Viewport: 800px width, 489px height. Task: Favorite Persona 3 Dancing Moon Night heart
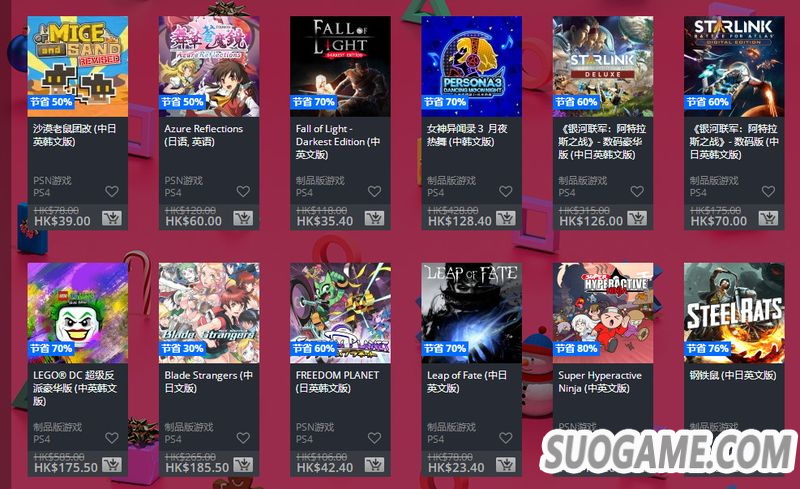point(506,191)
